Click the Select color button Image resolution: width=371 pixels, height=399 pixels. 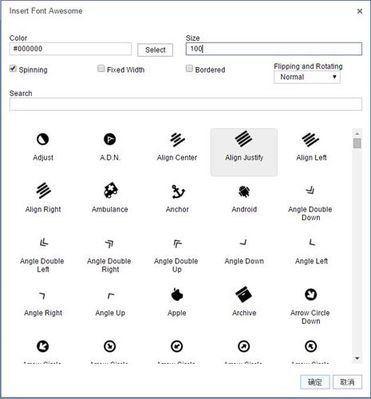[155, 50]
